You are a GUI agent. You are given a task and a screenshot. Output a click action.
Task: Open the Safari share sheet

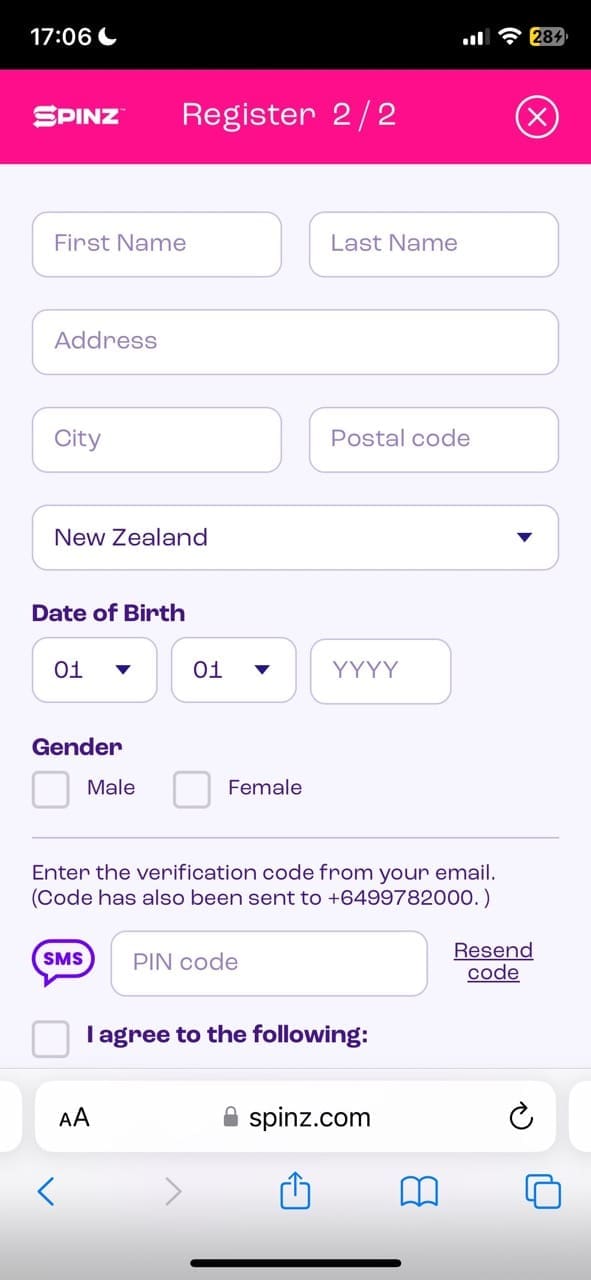[295, 1189]
